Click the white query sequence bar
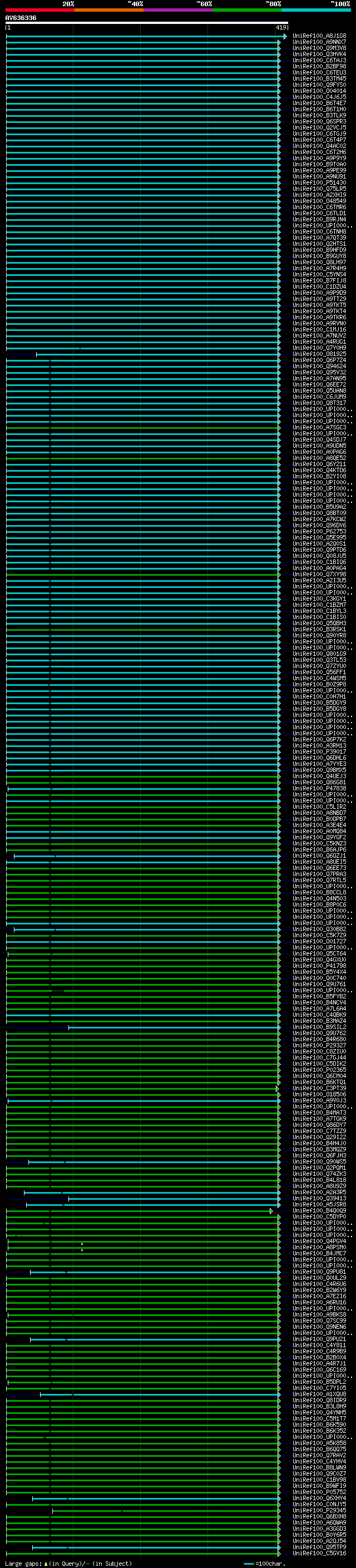Viewport: 356px width, 1568px height. click(x=146, y=23)
